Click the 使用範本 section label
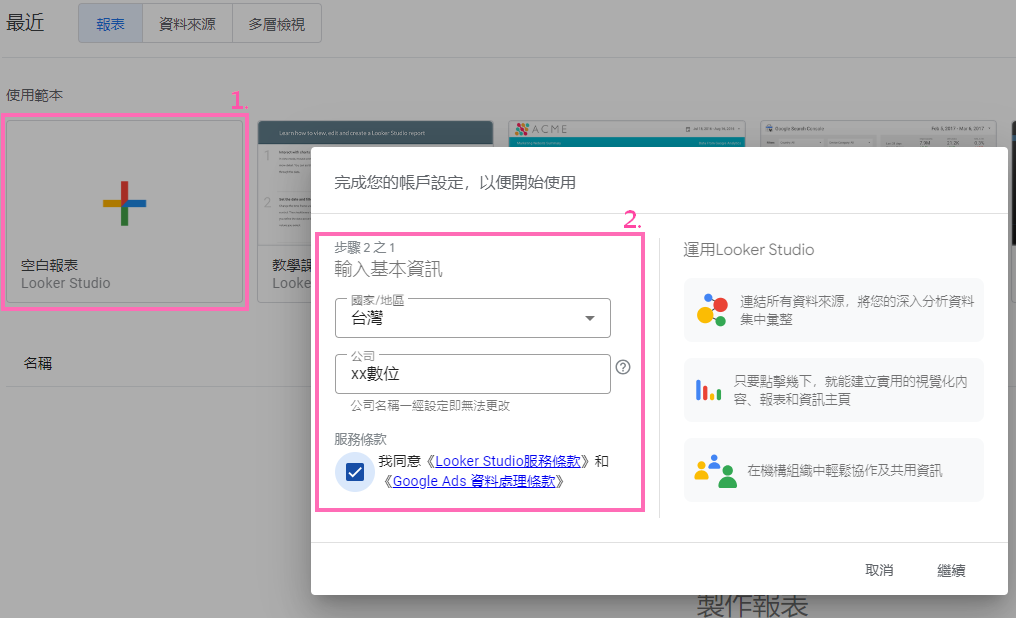 (35, 95)
